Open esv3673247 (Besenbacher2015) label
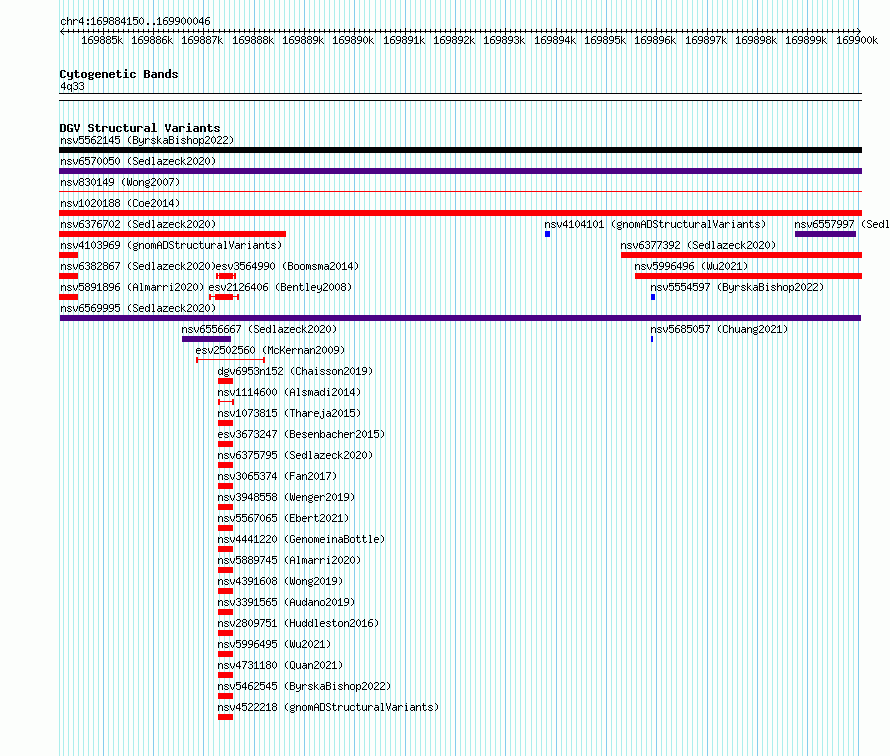Viewport: 890px width, 756px height. click(301, 434)
